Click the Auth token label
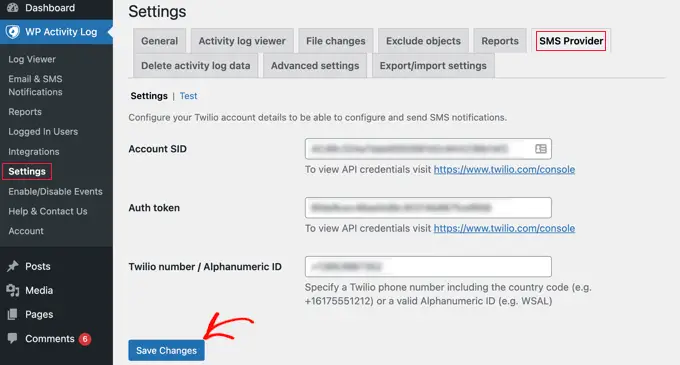 click(x=154, y=208)
